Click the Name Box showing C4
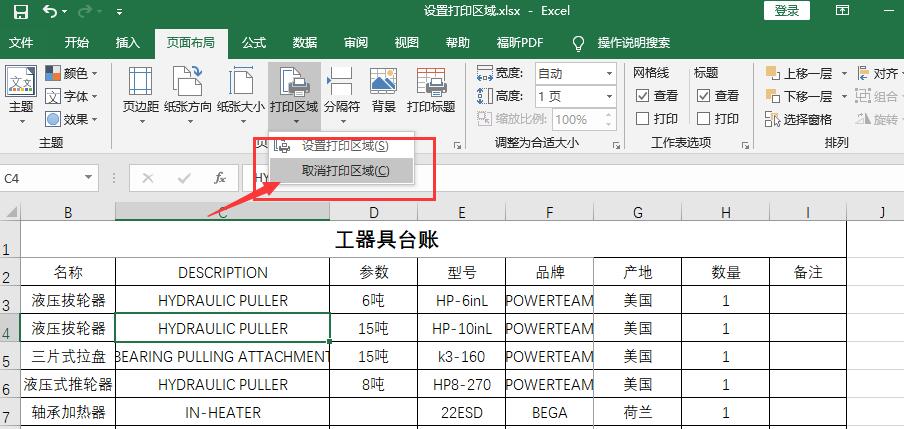Image resolution: width=904 pixels, height=429 pixels. [x=42, y=179]
